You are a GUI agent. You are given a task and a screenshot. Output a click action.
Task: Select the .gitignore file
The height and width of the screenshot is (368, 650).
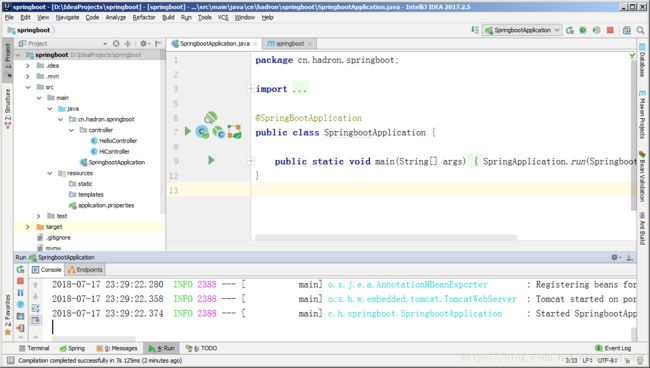54,237
